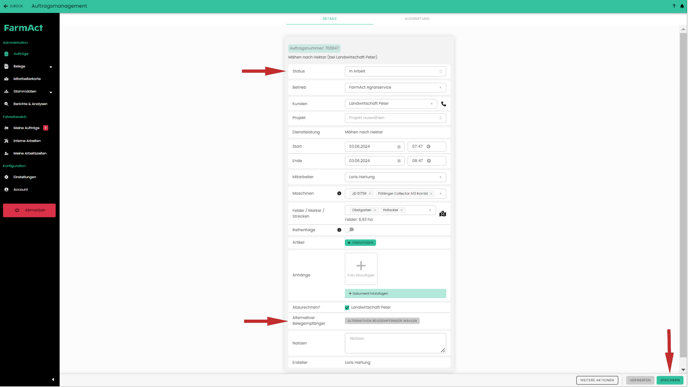Image resolution: width=688 pixels, height=387 pixels.
Task: Remove the JD 6175R machine tag
Action: point(370,194)
